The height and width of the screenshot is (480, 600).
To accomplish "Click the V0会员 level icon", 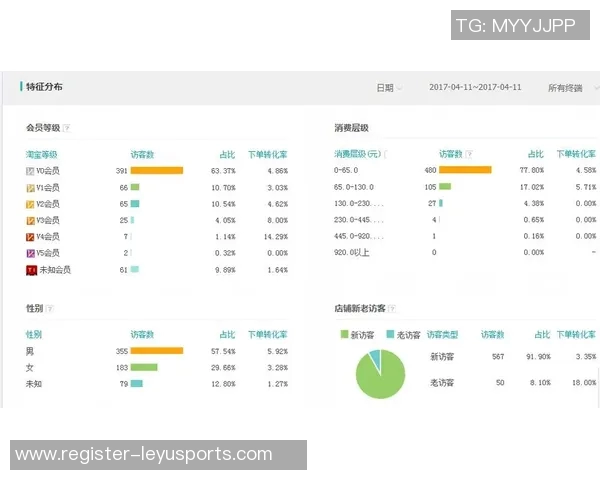I will pos(30,171).
